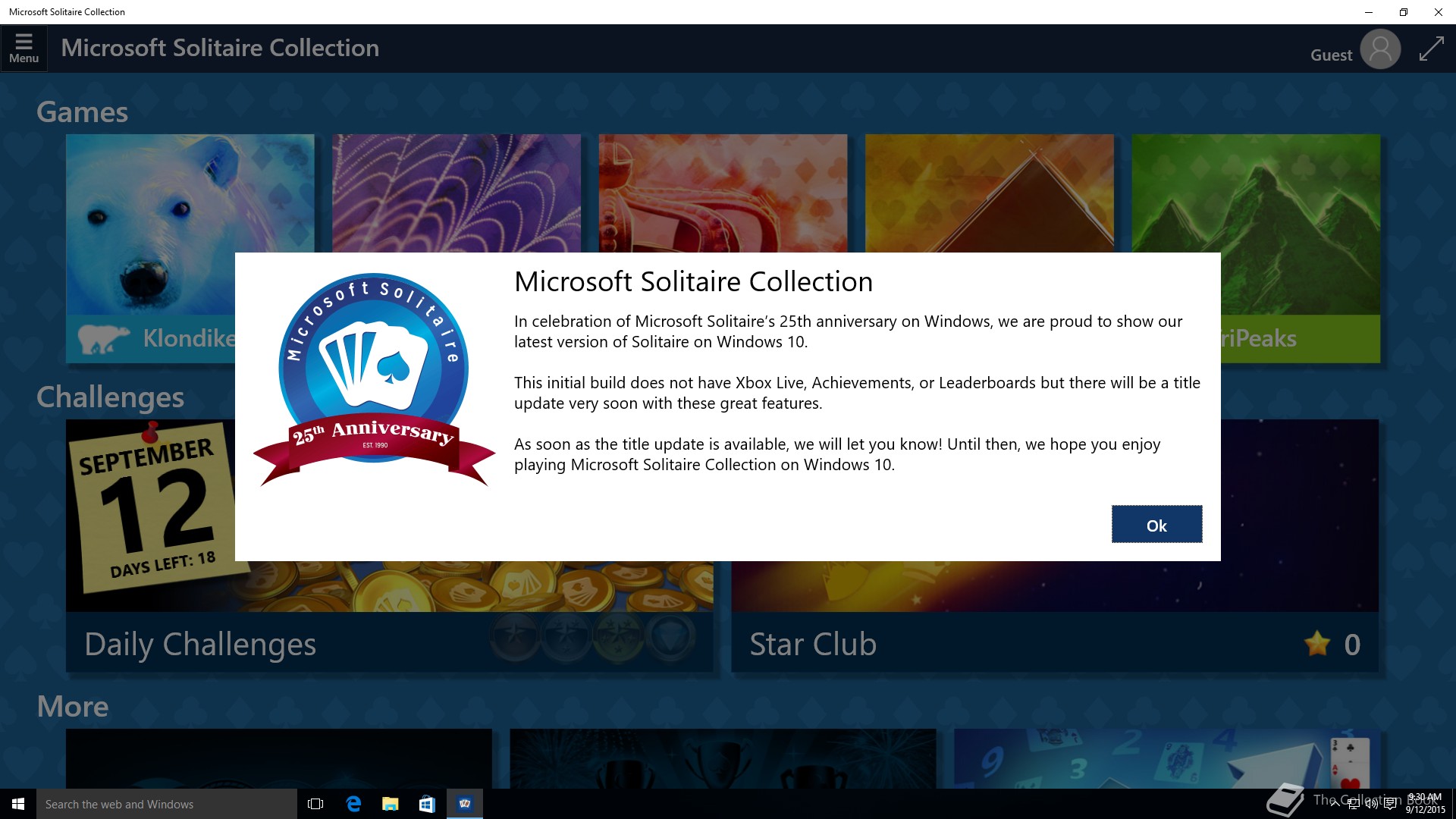Minimize the Solitaire Collection window
Viewport: 1456px width, 819px height.
click(x=1368, y=12)
